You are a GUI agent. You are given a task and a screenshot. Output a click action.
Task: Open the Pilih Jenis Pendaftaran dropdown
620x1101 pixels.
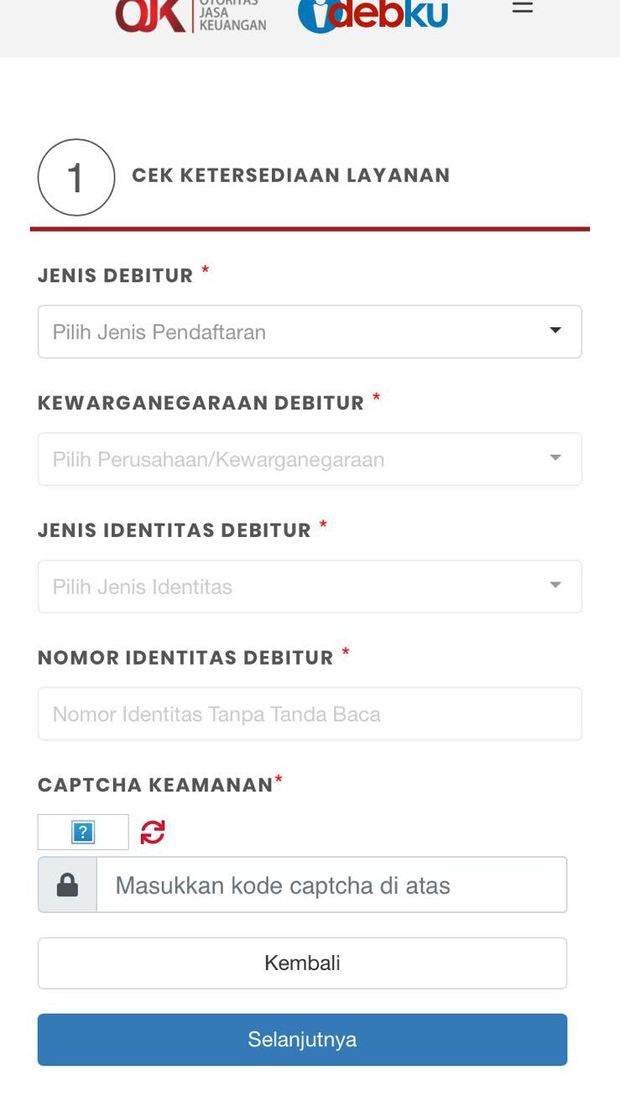[x=309, y=332]
